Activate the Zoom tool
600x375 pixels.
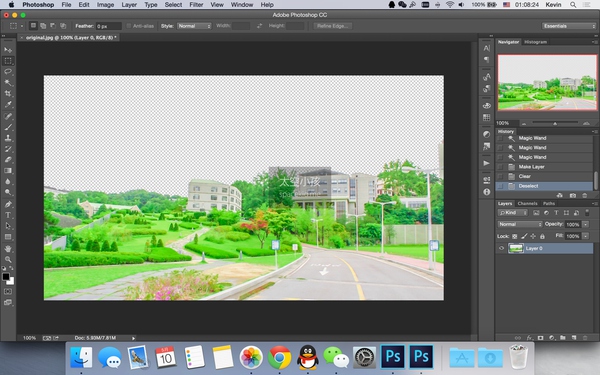click(x=8, y=259)
